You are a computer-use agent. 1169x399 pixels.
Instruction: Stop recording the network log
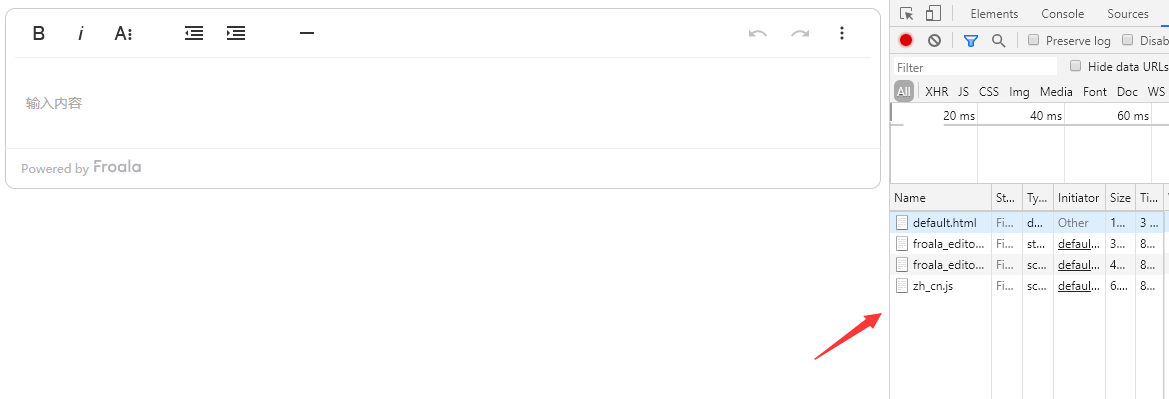pos(906,40)
